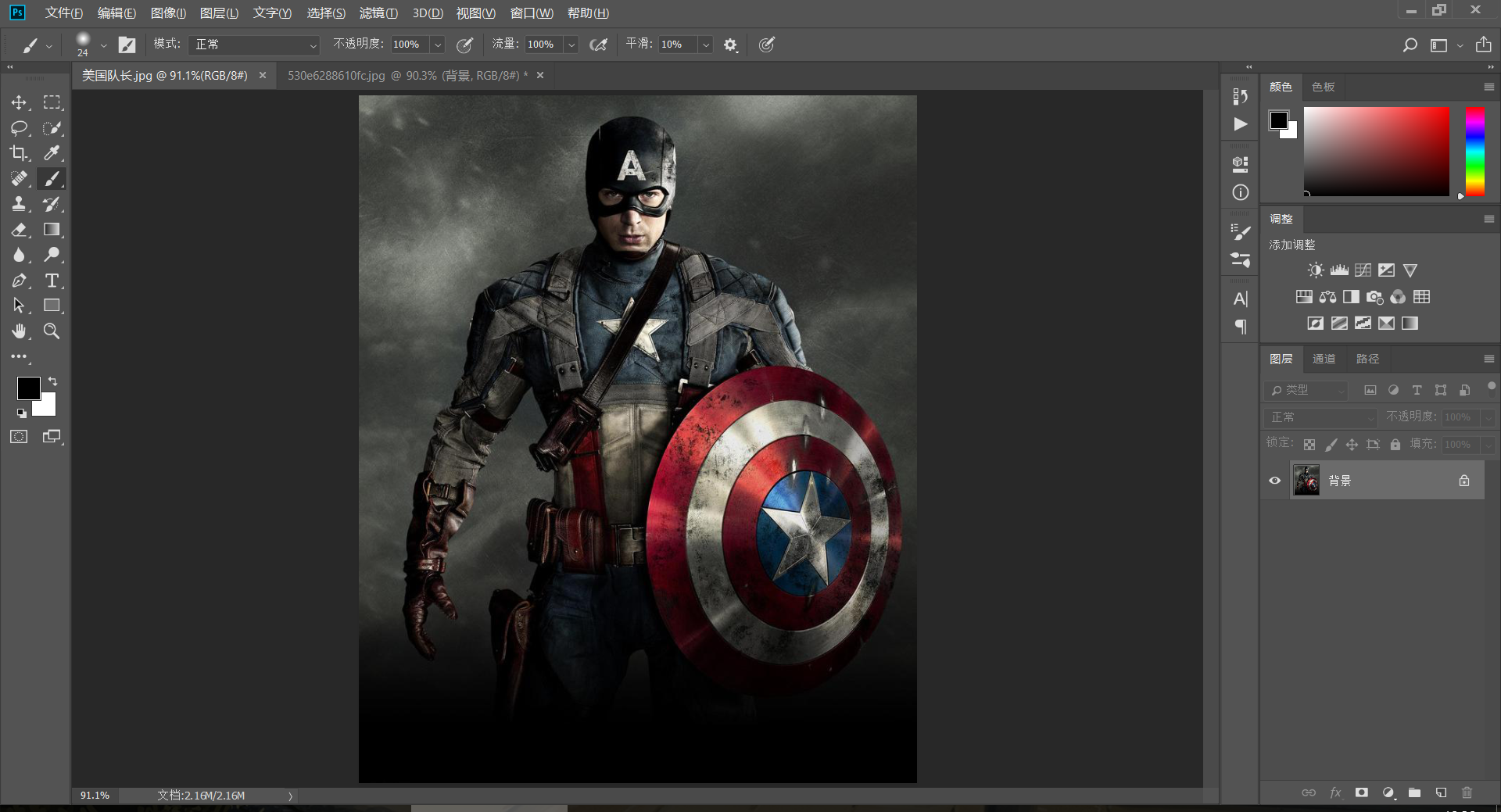Toggle pressure for opacity
The width and height of the screenshot is (1501, 812).
pos(464,45)
